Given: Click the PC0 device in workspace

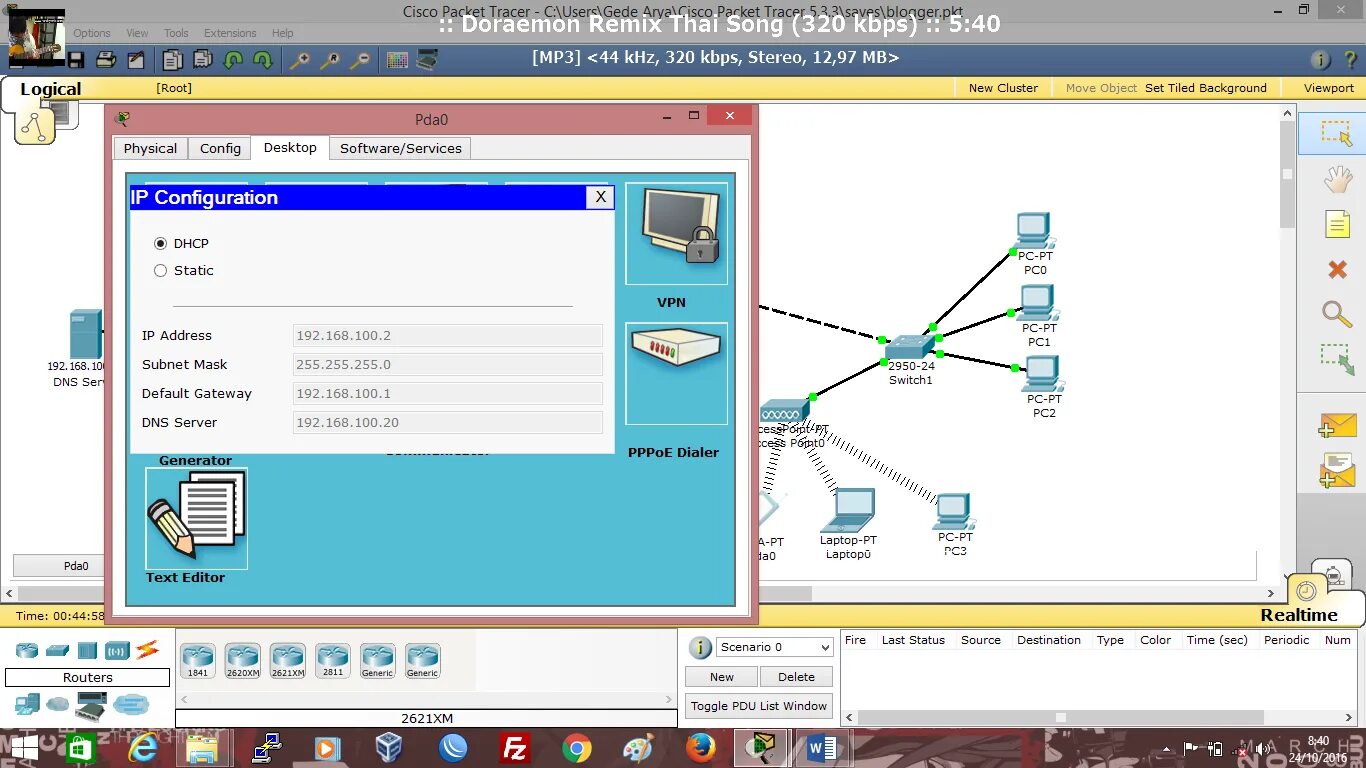Looking at the screenshot, I should [1033, 231].
